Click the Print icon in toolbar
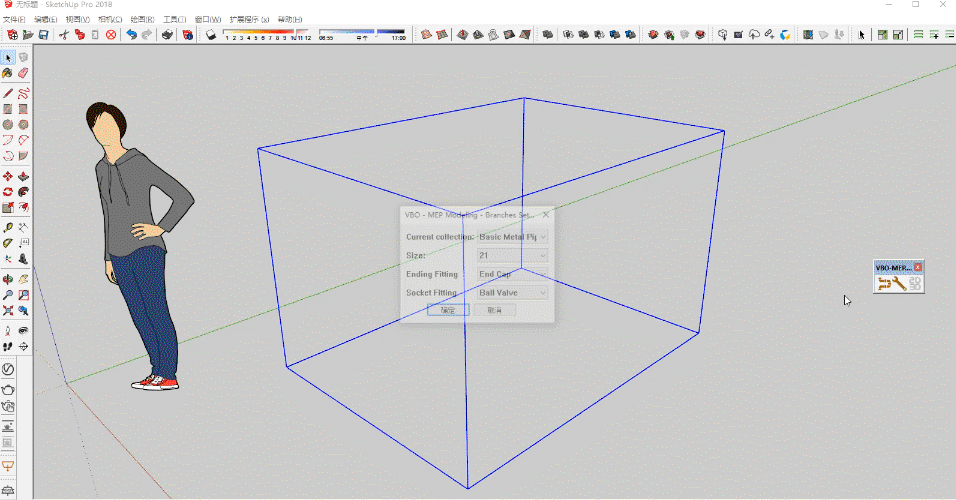The width and height of the screenshot is (956, 500). tap(165, 35)
